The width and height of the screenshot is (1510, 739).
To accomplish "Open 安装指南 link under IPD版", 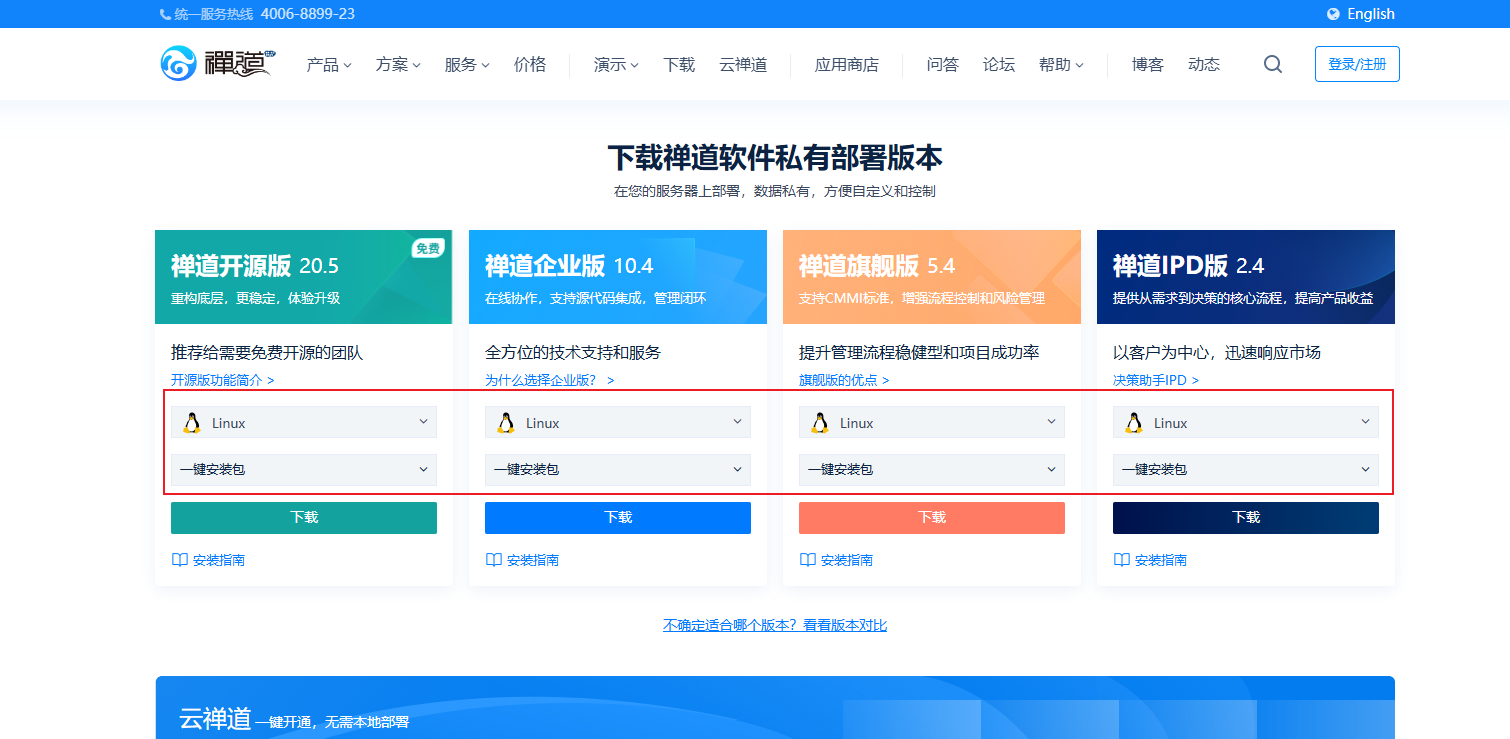I will 1161,560.
